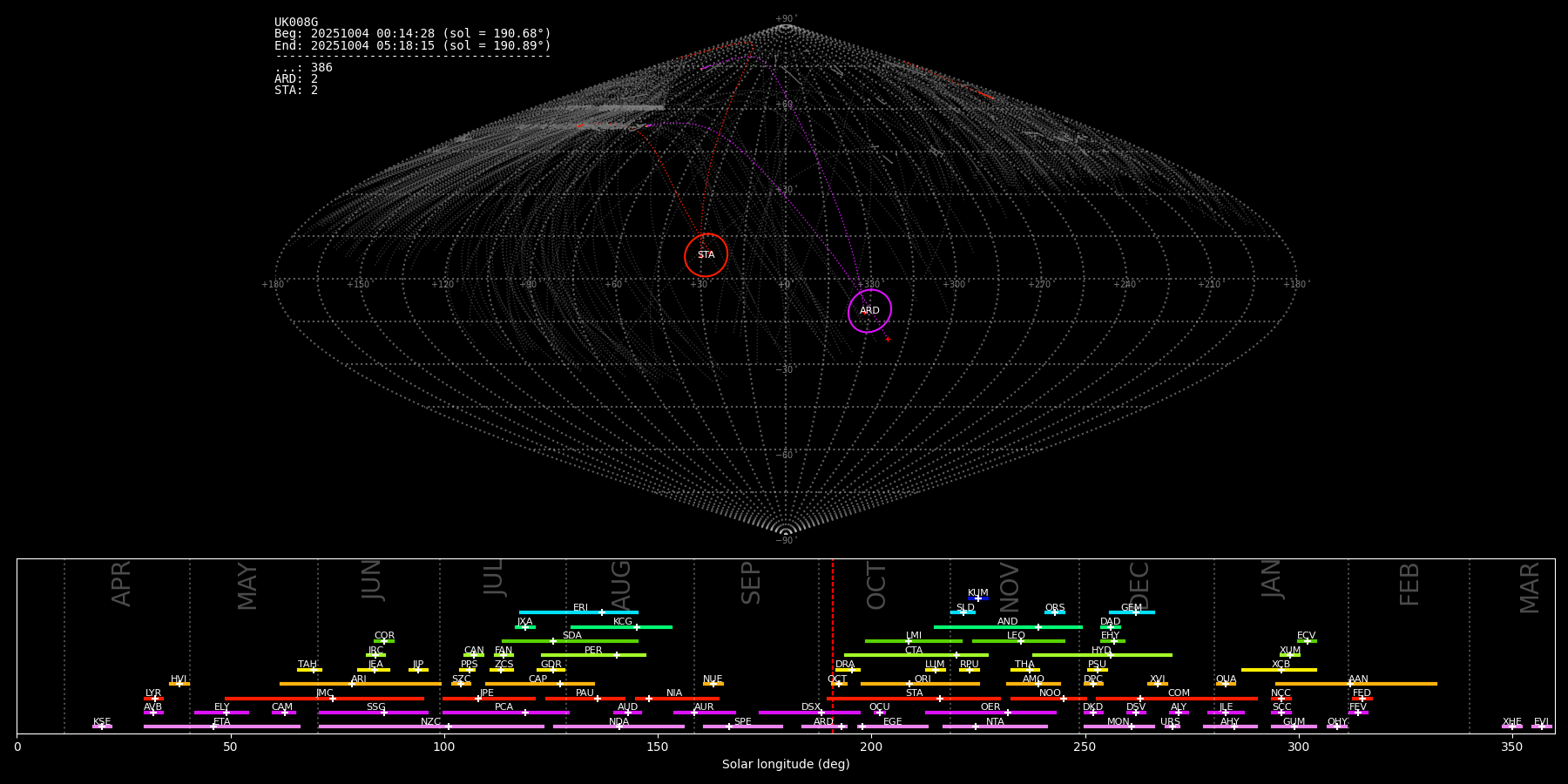Click the MAY month label in the timeline

(247, 586)
